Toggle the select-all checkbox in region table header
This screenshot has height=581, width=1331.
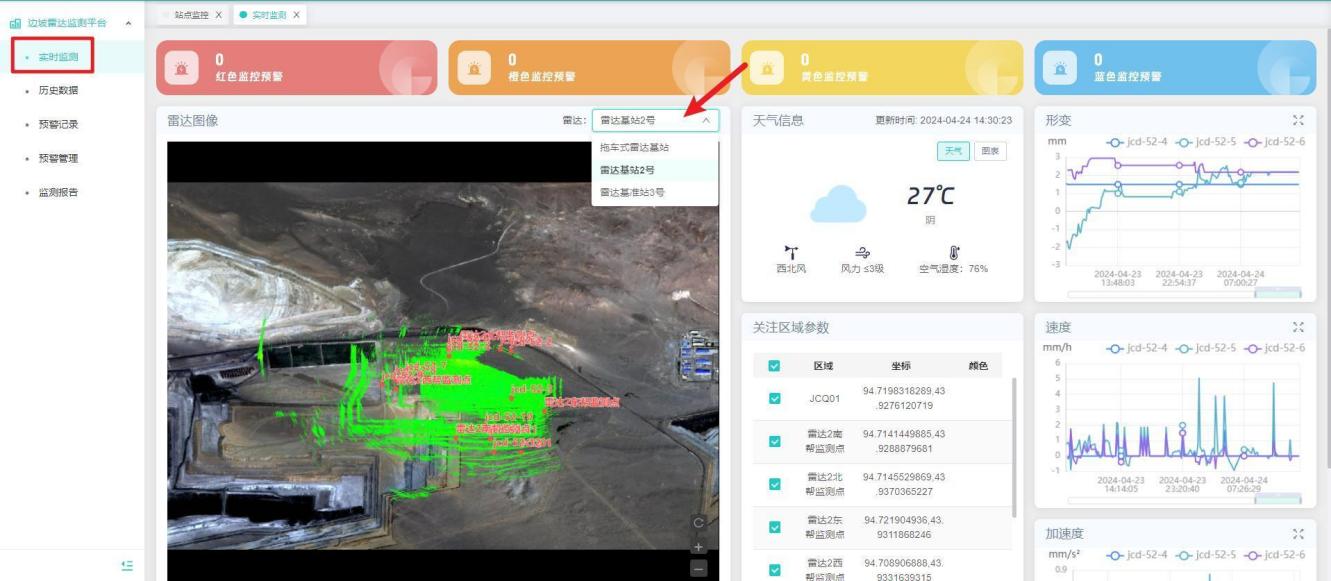[774, 366]
